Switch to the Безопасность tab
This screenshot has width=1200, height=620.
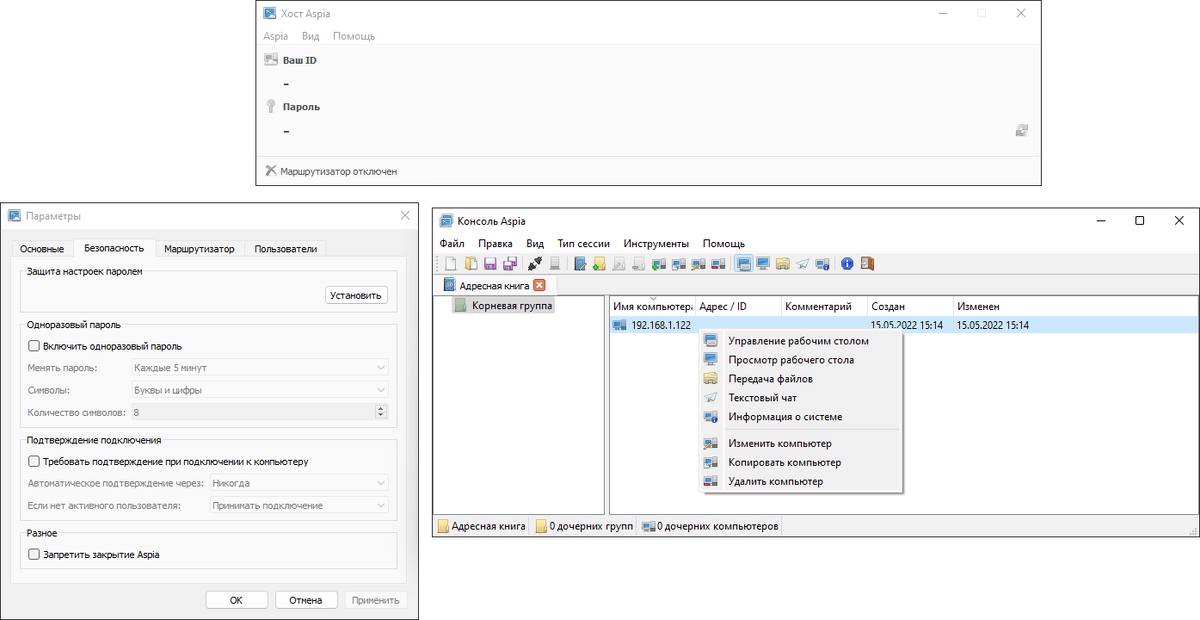pos(114,248)
